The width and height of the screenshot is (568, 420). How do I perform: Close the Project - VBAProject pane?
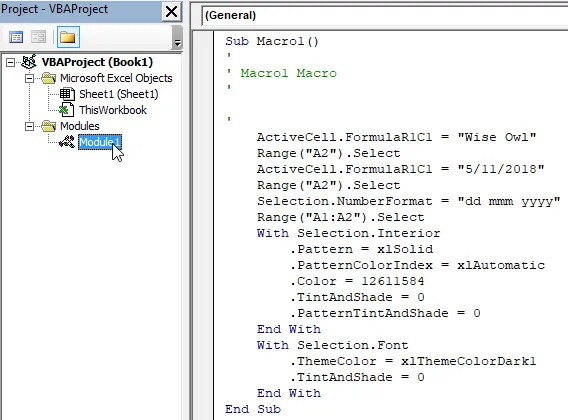point(171,12)
